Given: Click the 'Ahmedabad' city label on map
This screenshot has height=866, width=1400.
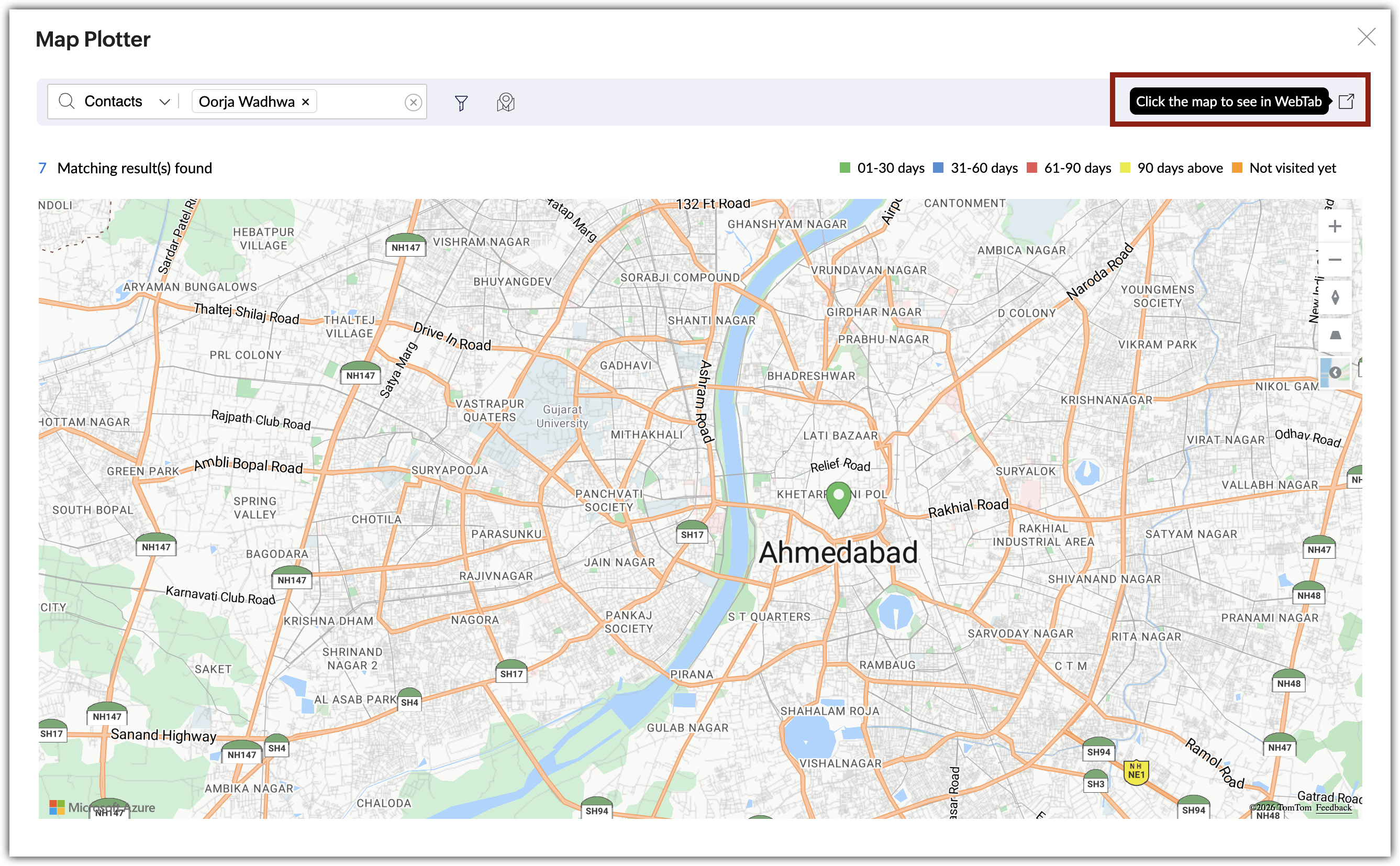Looking at the screenshot, I should (838, 553).
